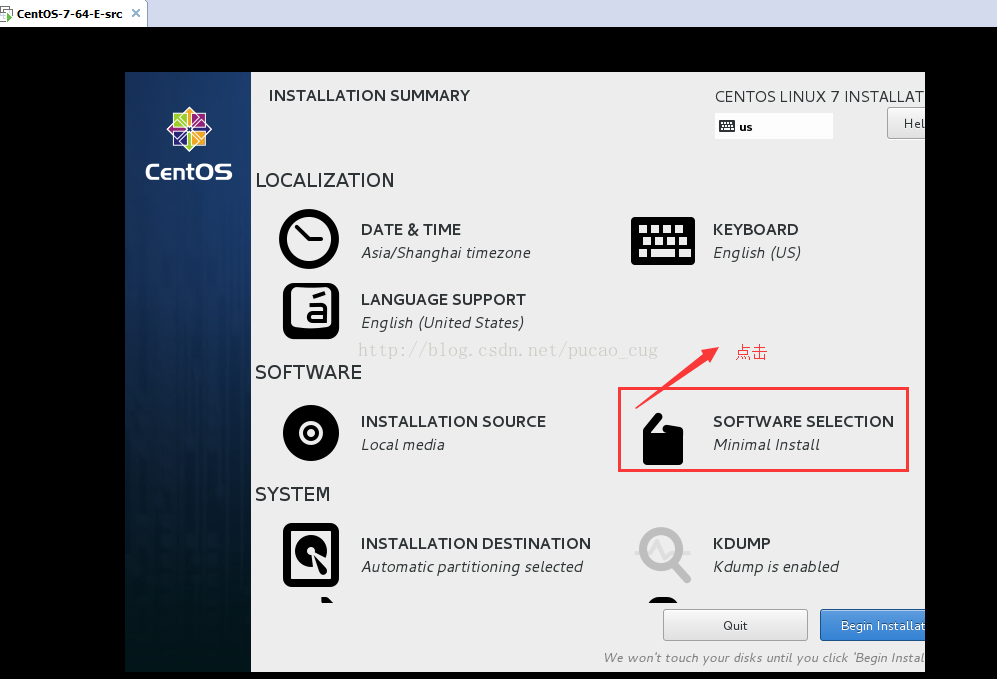
Task: Select INSTALLATION SOURCE label
Action: [453, 422]
